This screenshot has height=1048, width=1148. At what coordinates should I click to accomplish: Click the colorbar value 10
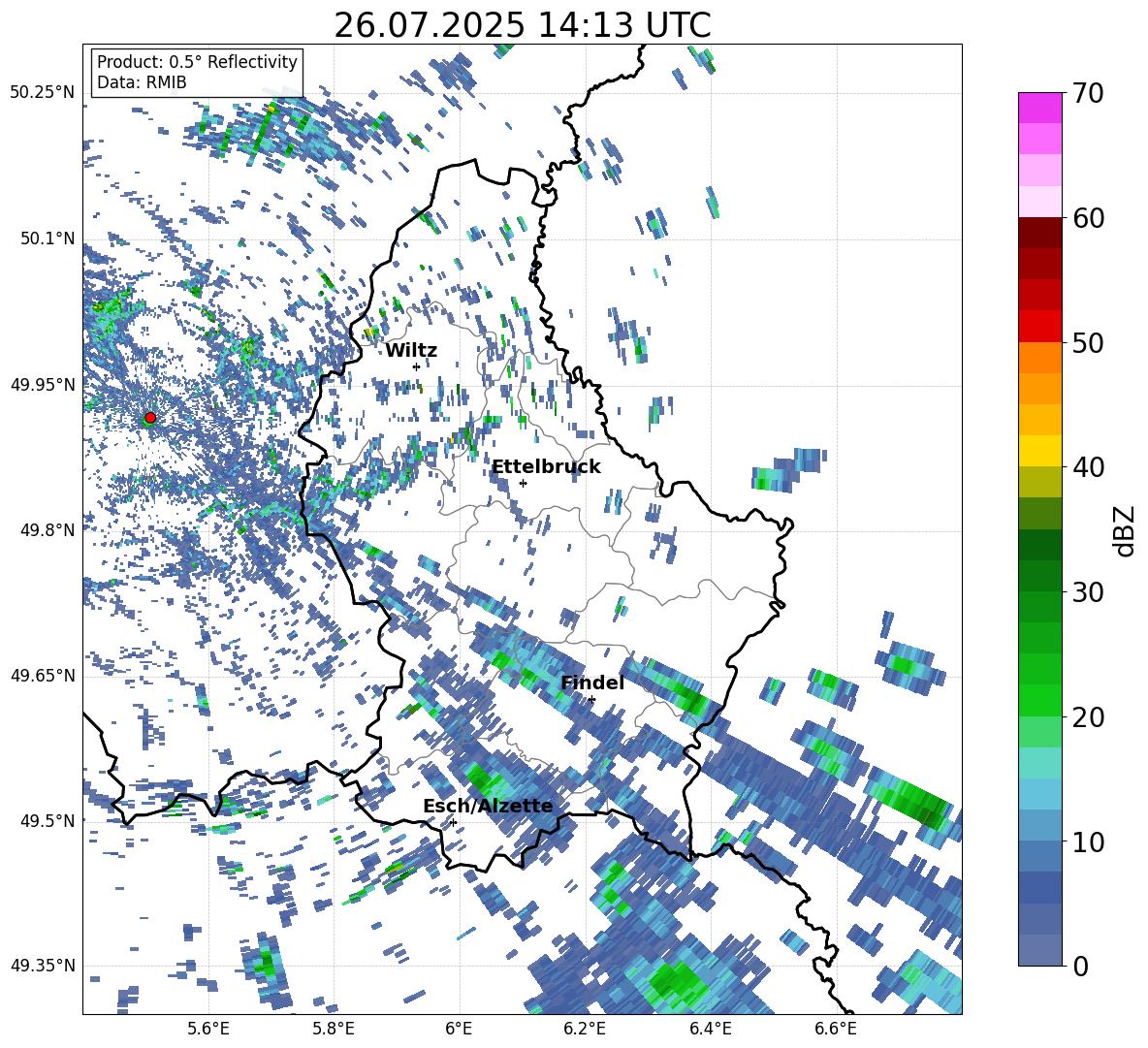1088,842
